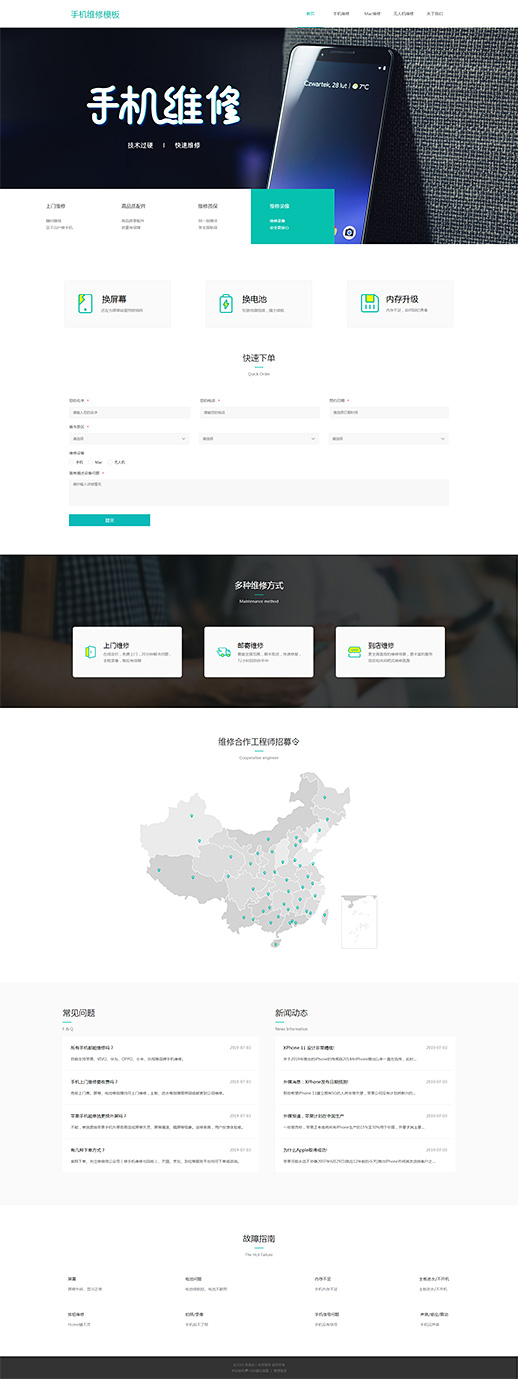Open the first 服务区域 region dropdown

pyautogui.click(x=129, y=438)
